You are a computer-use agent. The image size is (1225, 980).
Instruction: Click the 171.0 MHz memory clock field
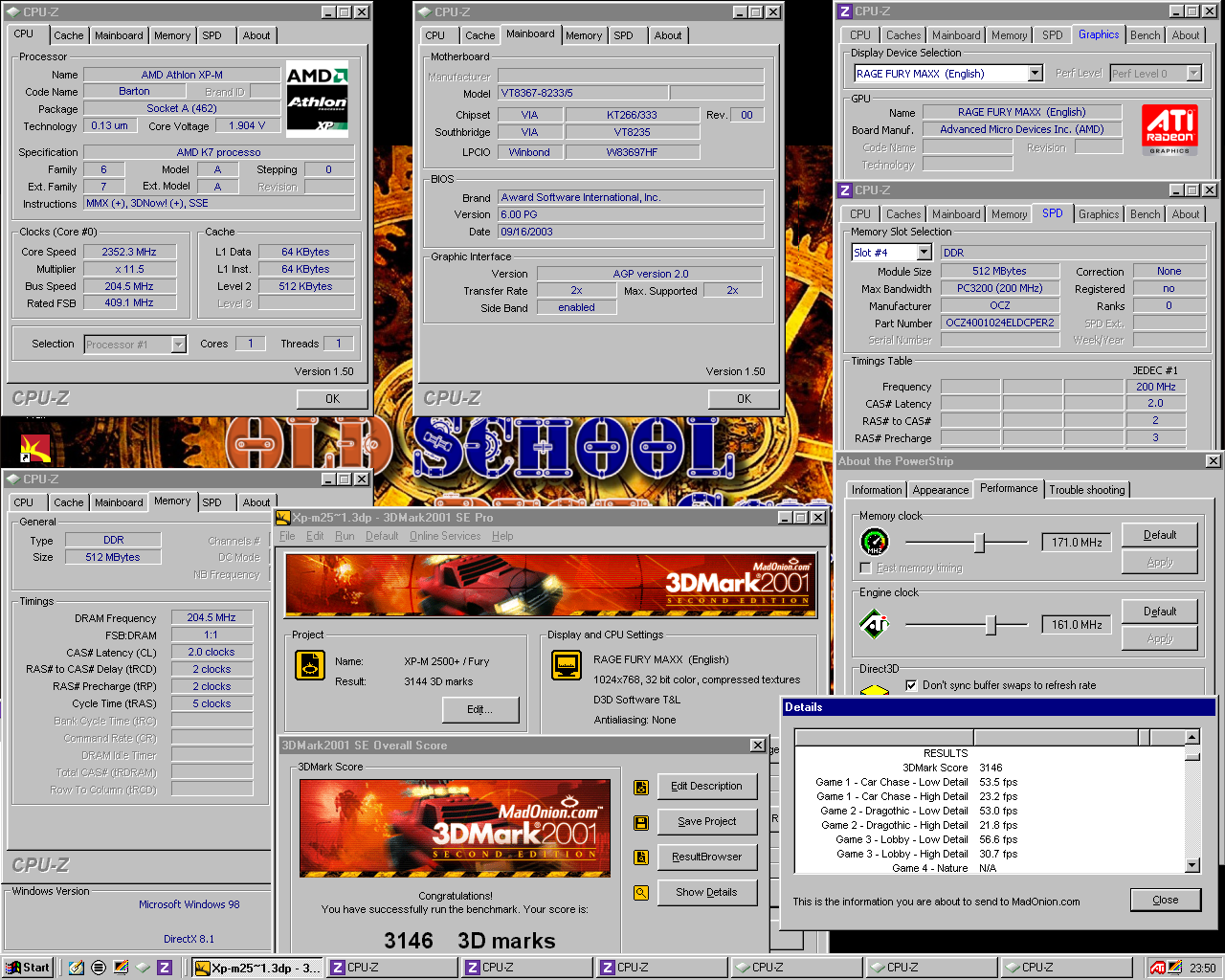pos(1077,543)
